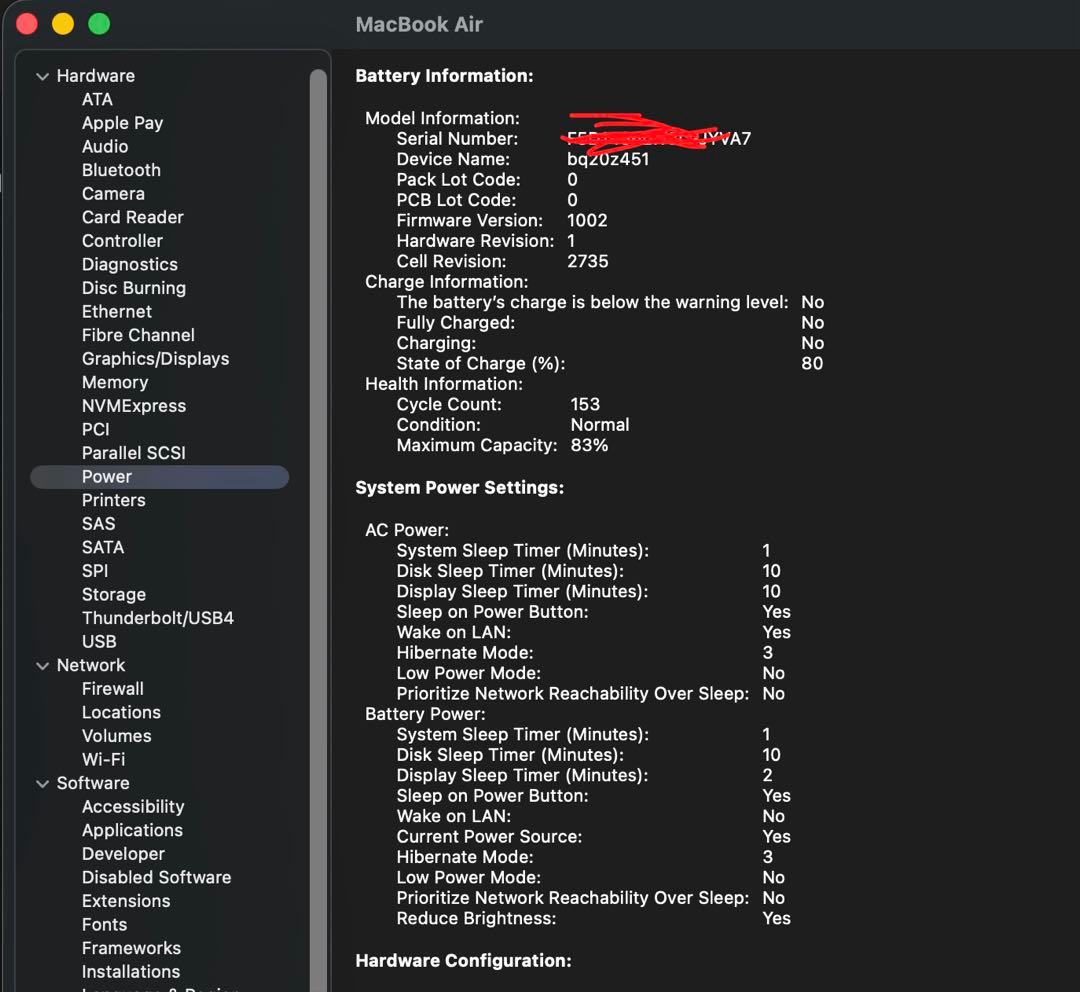Collapse the Hardware section chevron
Screen dimensions: 1080x992
point(42,76)
